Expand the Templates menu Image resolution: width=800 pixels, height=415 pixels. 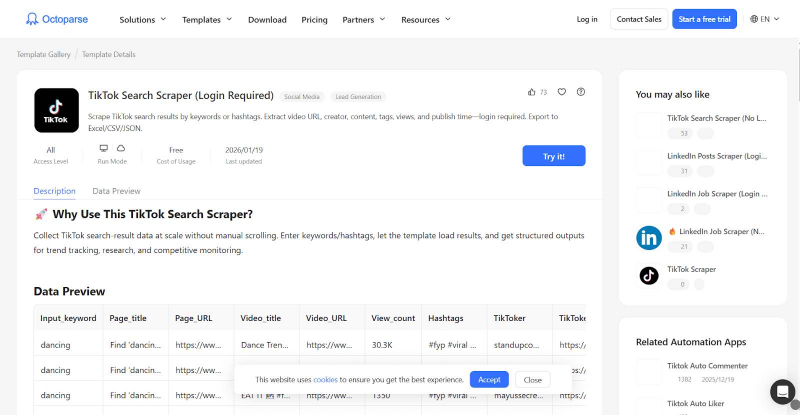point(207,19)
